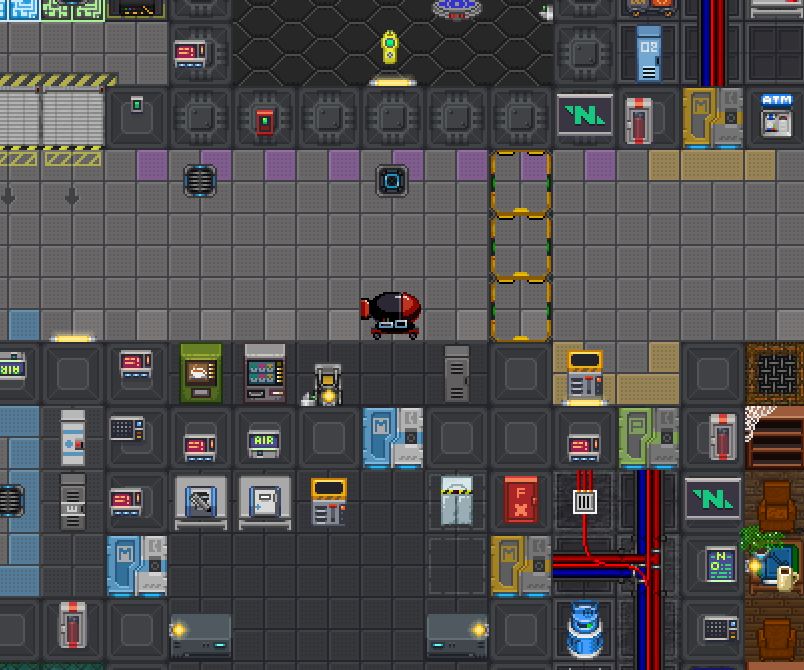The image size is (804, 670).
Task: Grab the cream coffee mug on the table
Action: [x=785, y=578]
